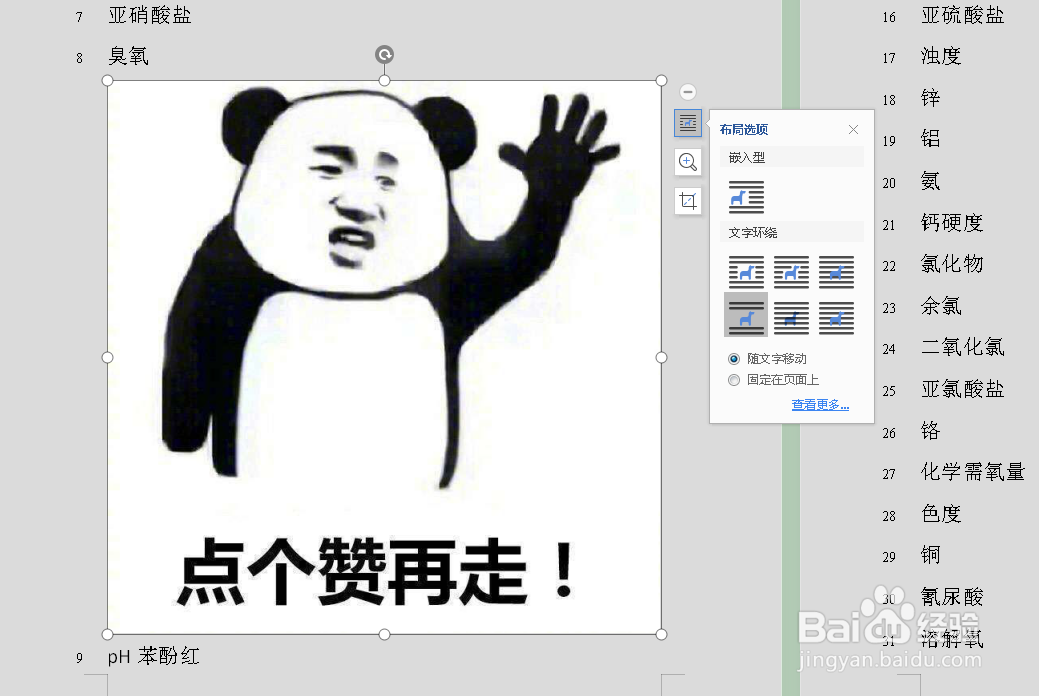Click the text 铝 on line 19
The image size is (1039, 696).
click(x=931, y=139)
